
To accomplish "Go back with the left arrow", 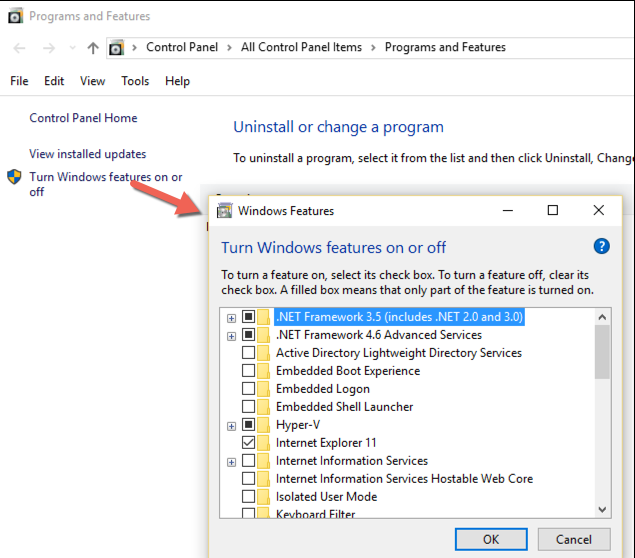I will click(x=19, y=48).
